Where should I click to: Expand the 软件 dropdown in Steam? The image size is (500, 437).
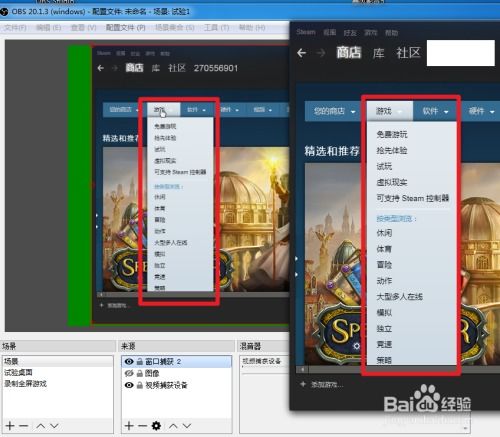pyautogui.click(x=436, y=111)
